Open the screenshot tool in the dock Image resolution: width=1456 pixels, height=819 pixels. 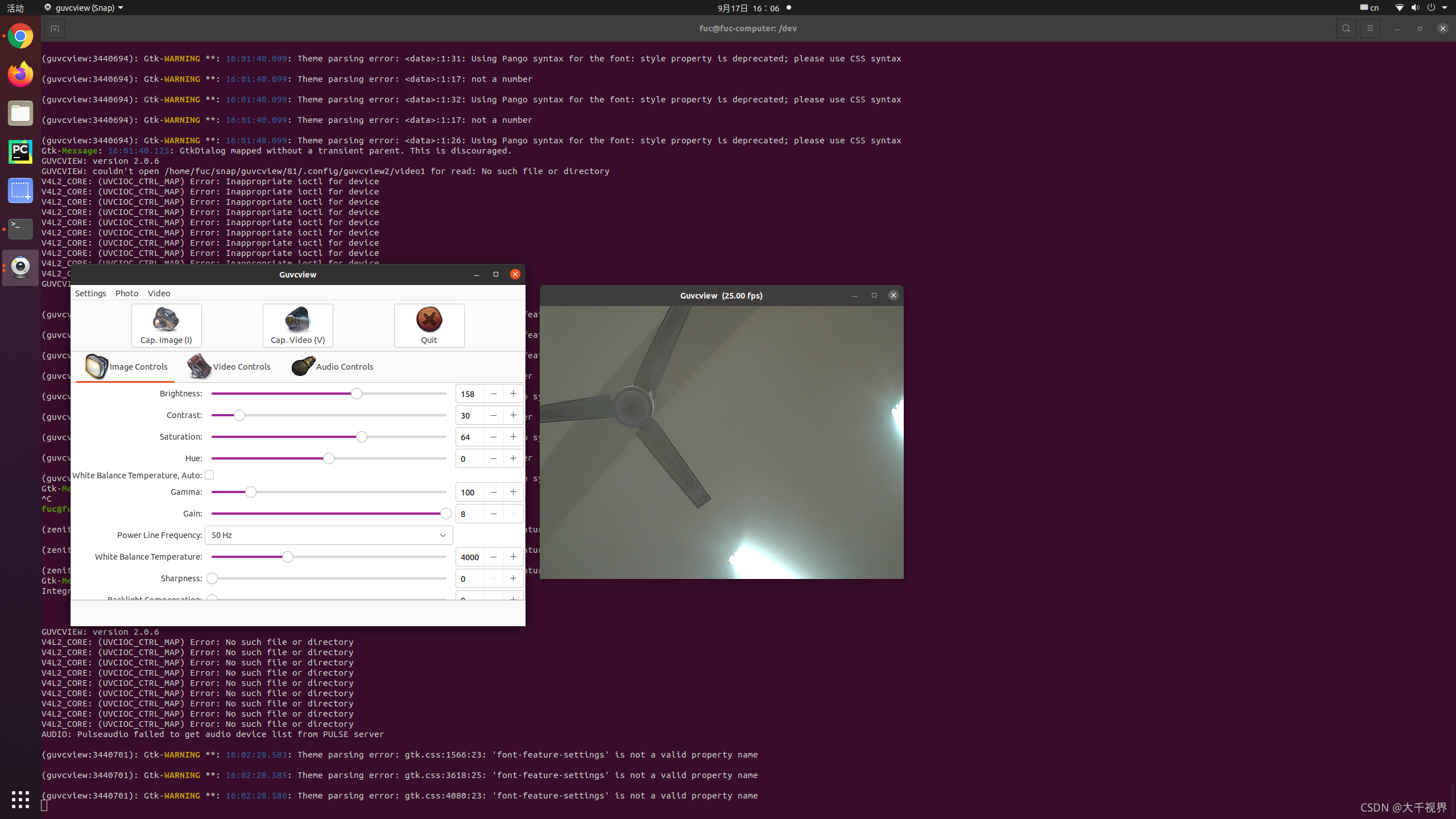pyautogui.click(x=20, y=191)
